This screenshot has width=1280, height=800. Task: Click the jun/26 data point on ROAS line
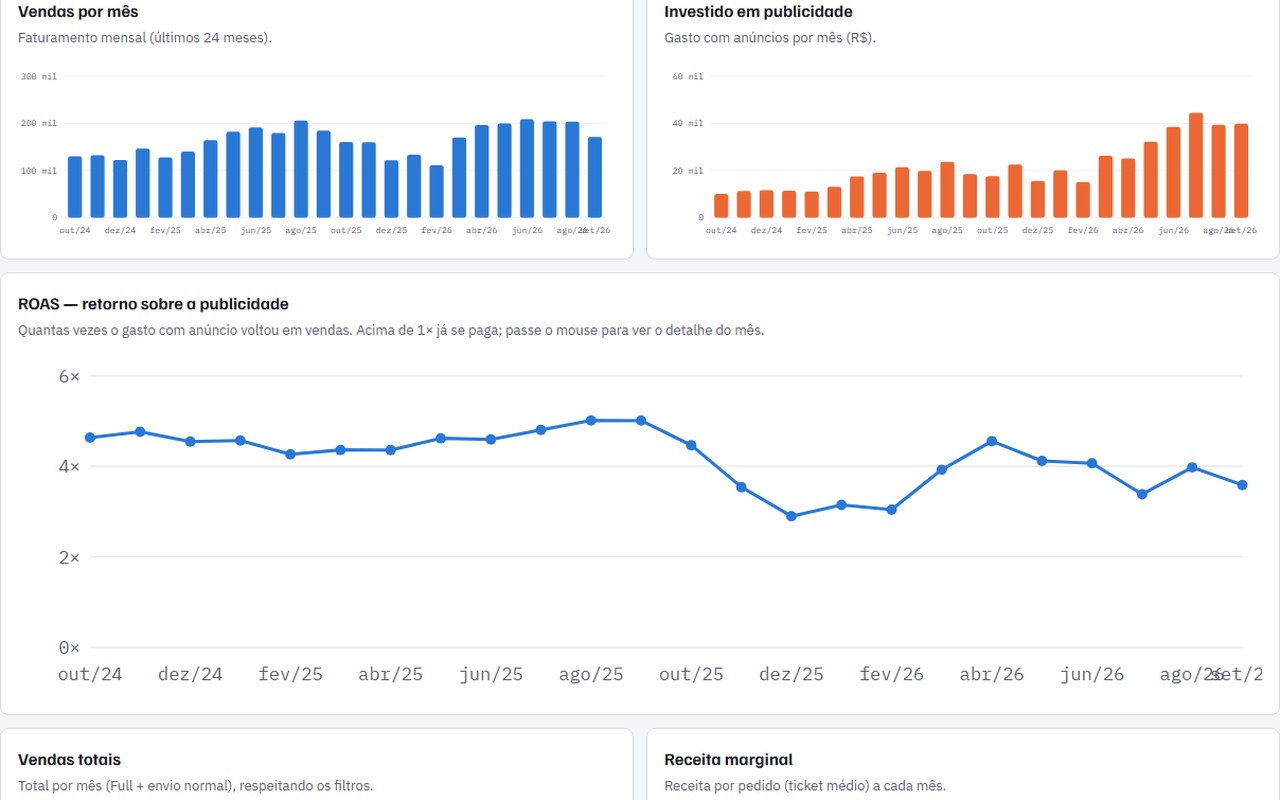pyautogui.click(x=1092, y=463)
